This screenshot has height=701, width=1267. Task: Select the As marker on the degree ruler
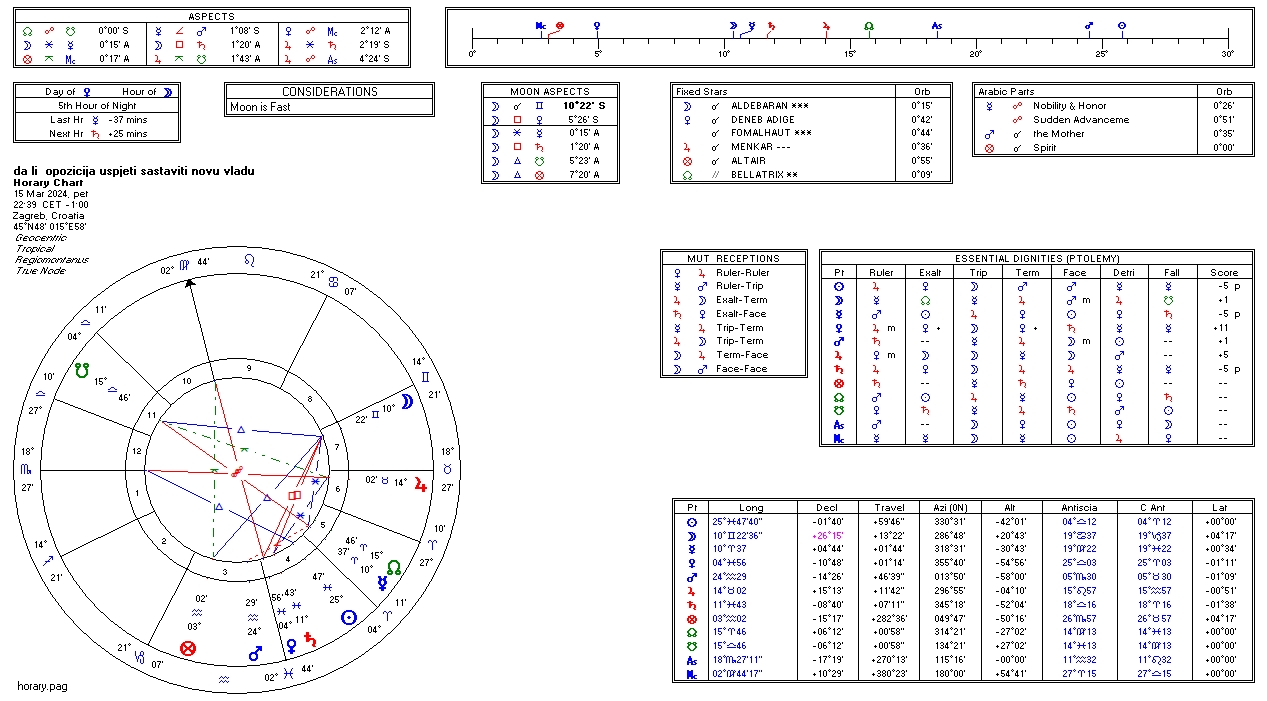tap(936, 26)
